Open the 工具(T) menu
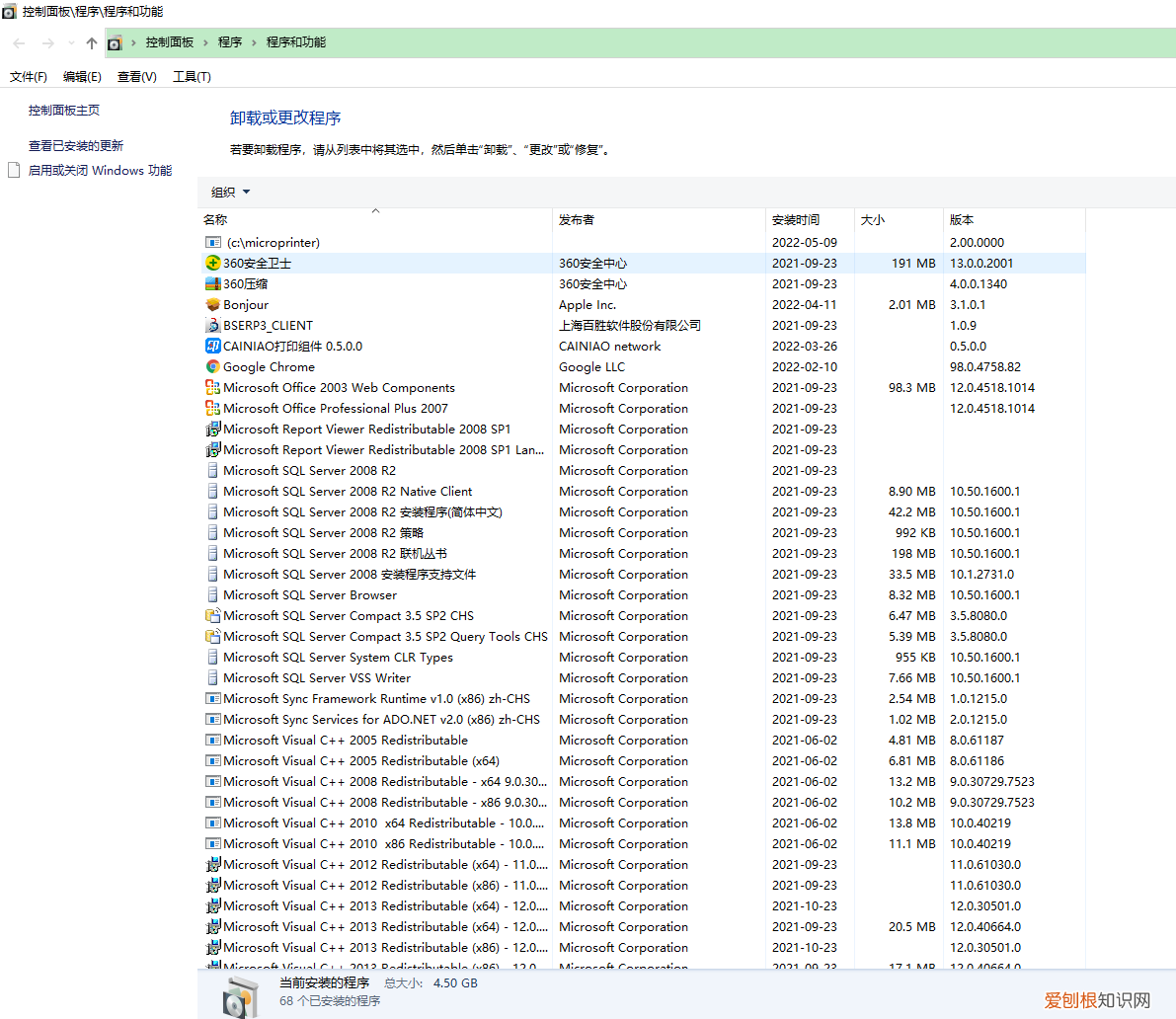The image size is (1176, 1019). point(192,77)
